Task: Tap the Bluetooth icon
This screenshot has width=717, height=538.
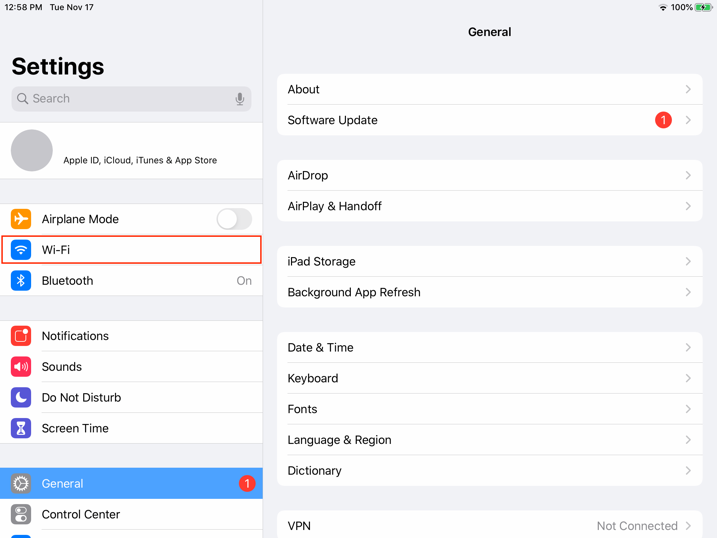Action: (21, 281)
